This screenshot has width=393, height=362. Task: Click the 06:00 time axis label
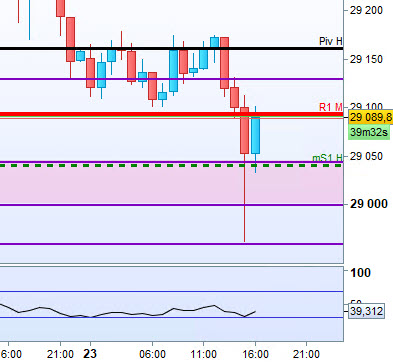(152, 354)
